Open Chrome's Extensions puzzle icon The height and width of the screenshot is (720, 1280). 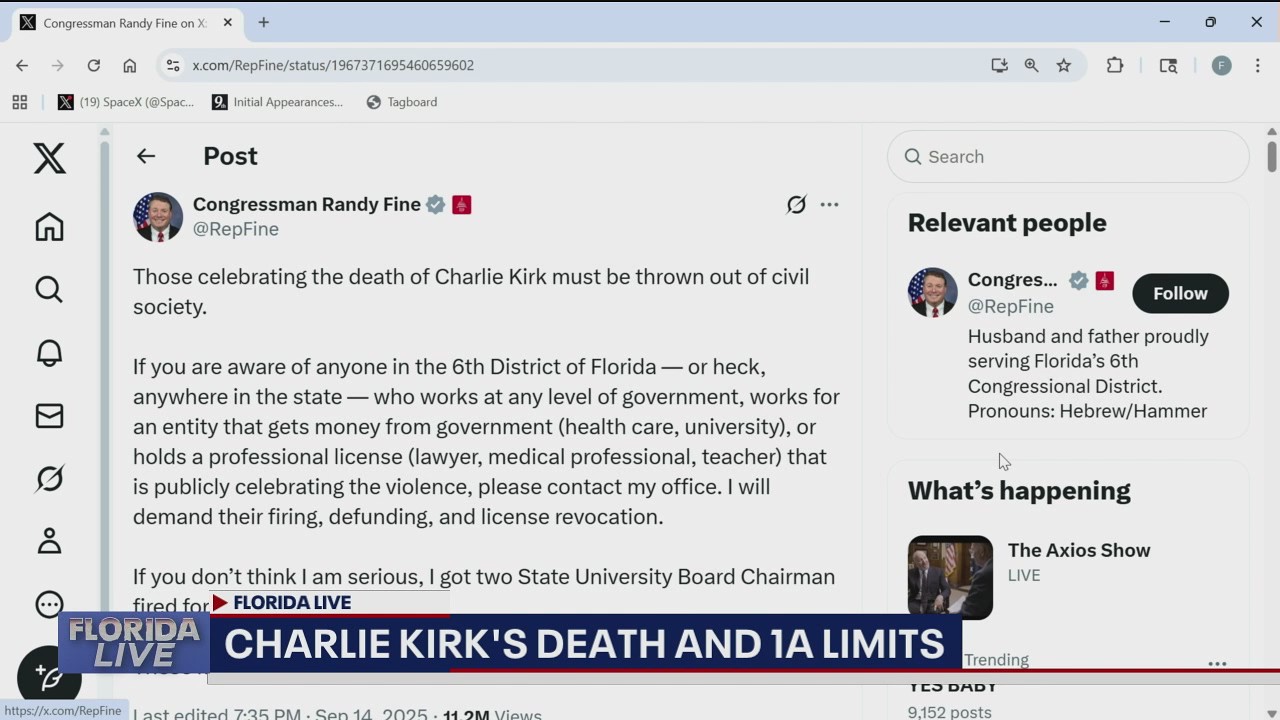click(x=1115, y=65)
